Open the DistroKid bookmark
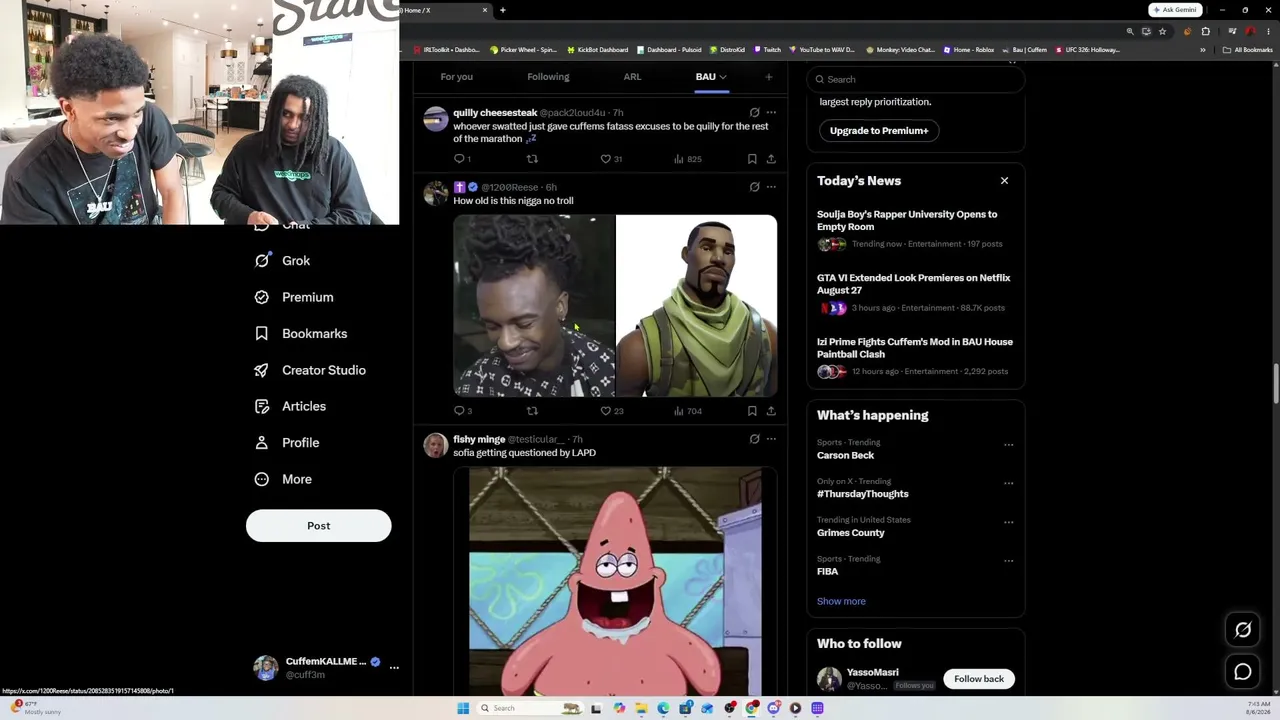The width and height of the screenshot is (1280, 720). 727,50
